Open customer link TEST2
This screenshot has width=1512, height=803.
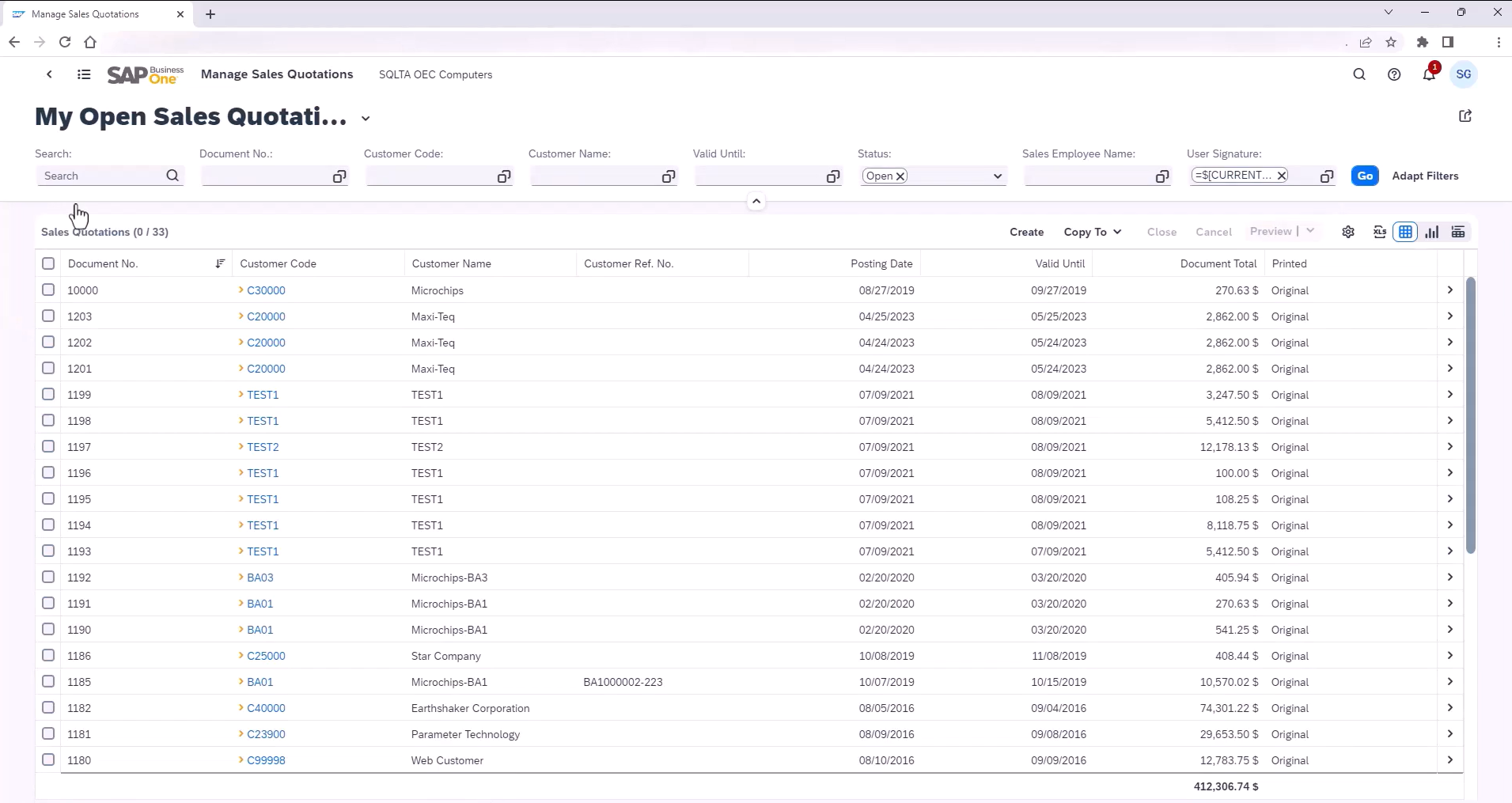point(263,447)
